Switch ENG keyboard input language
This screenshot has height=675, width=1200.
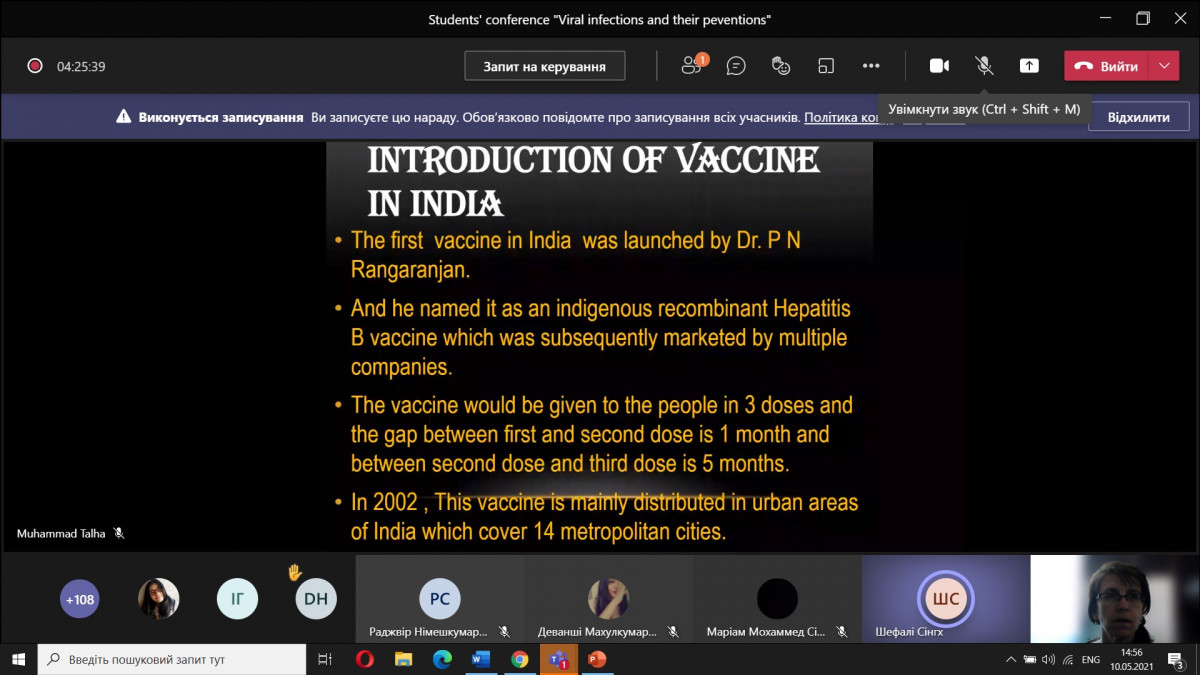coord(1091,660)
